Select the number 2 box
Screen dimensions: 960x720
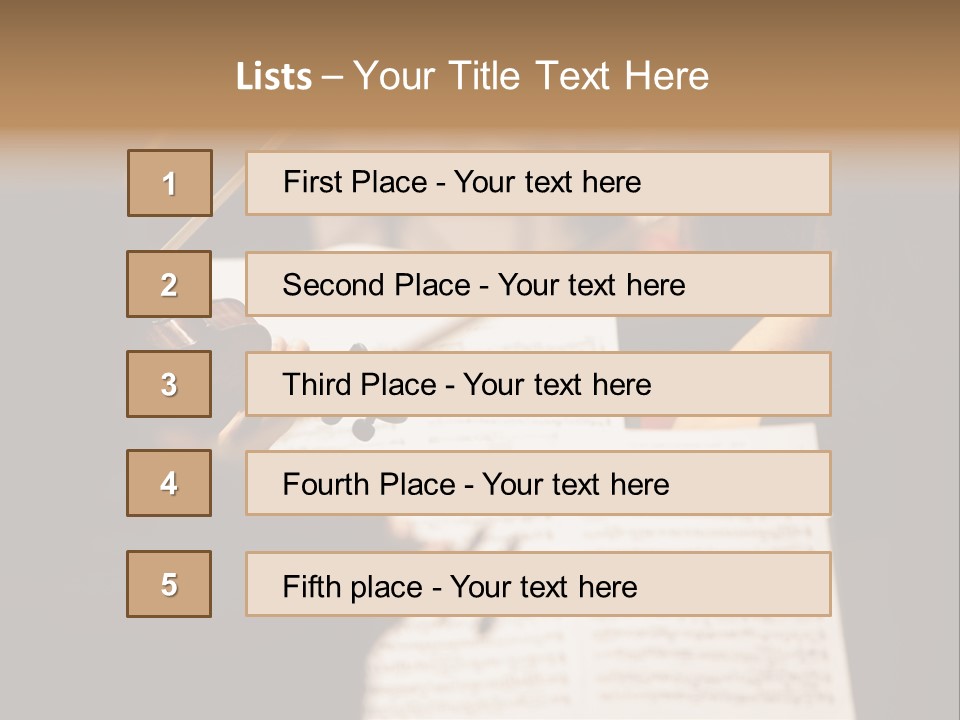(169, 284)
